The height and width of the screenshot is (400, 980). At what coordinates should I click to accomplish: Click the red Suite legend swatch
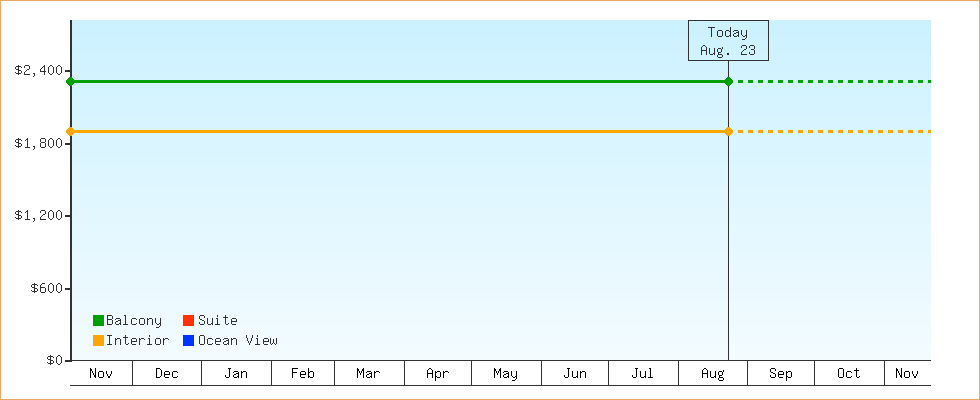click(188, 321)
